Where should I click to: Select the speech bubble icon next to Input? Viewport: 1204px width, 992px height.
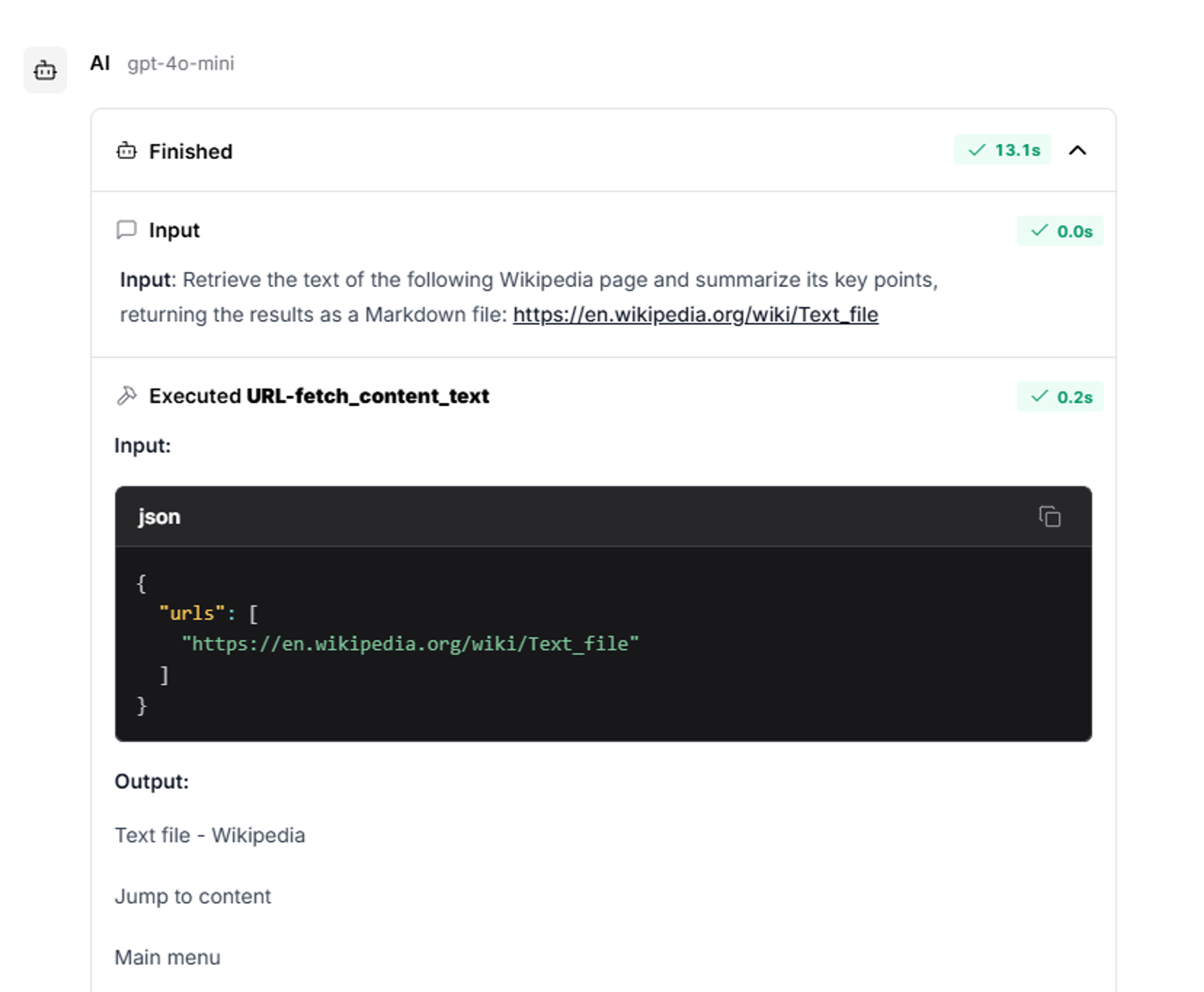127,230
